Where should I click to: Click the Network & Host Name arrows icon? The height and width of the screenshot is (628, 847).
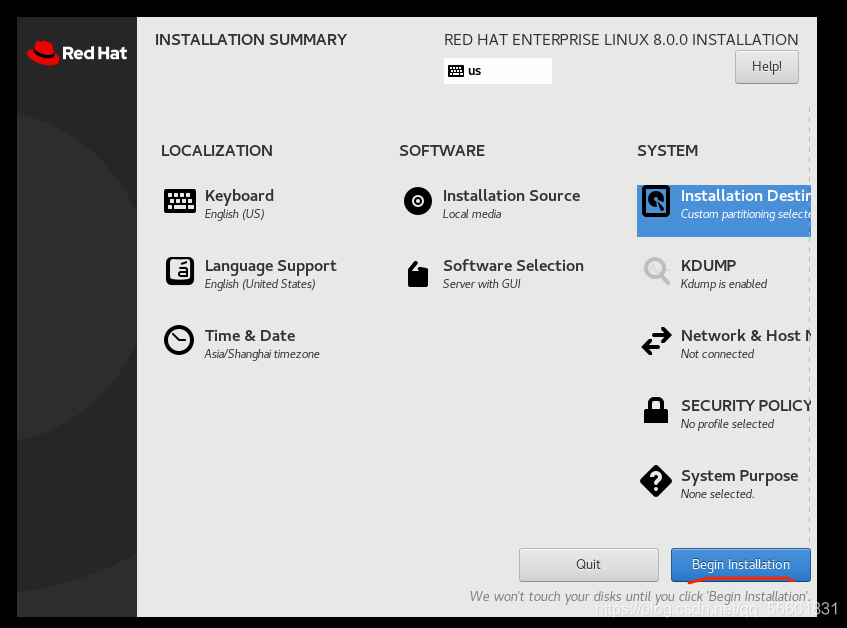(656, 341)
